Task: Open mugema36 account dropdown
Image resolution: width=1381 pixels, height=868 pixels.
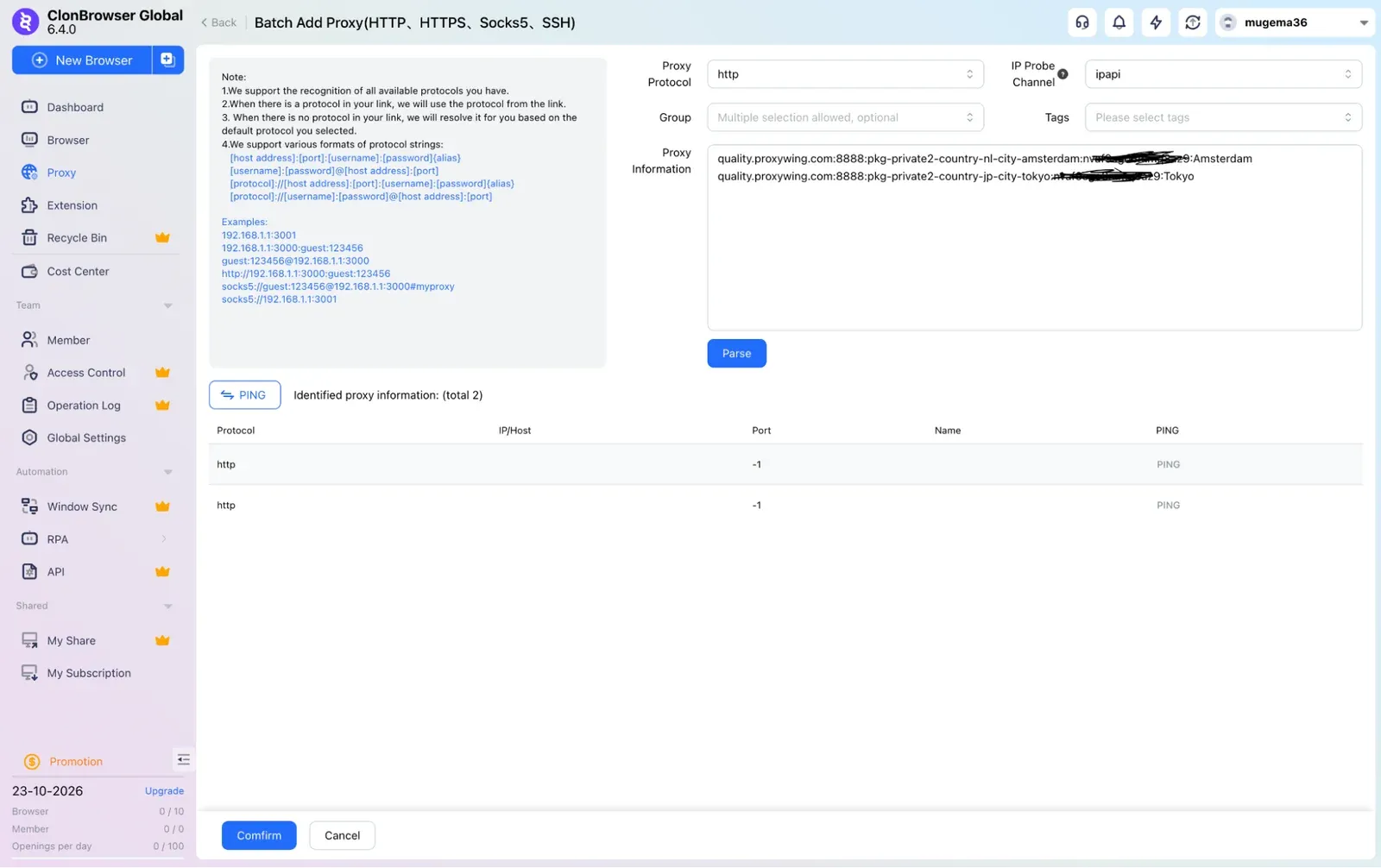Action: click(1294, 22)
